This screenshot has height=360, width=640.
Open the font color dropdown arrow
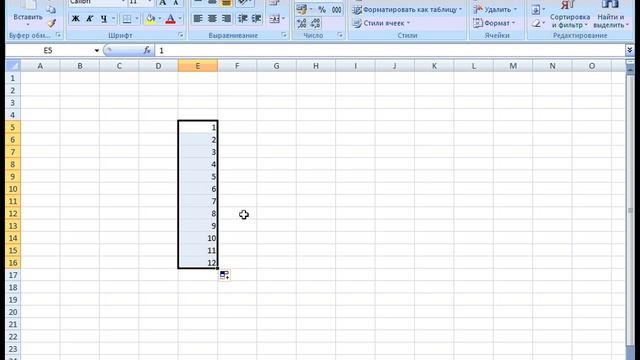[180, 19]
